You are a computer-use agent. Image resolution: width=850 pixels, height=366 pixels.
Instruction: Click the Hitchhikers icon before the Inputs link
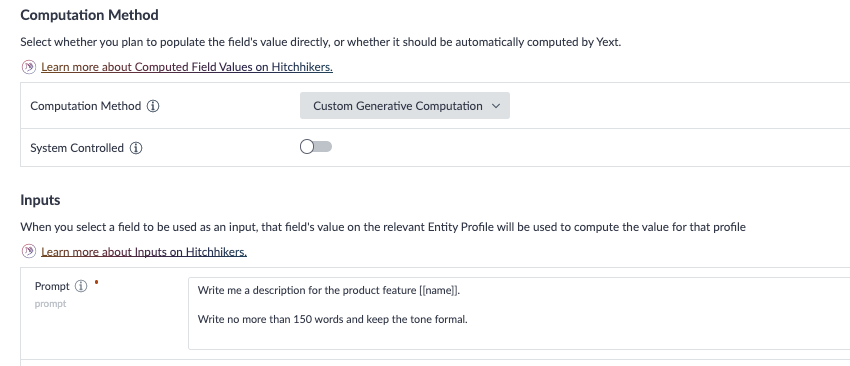[29, 252]
